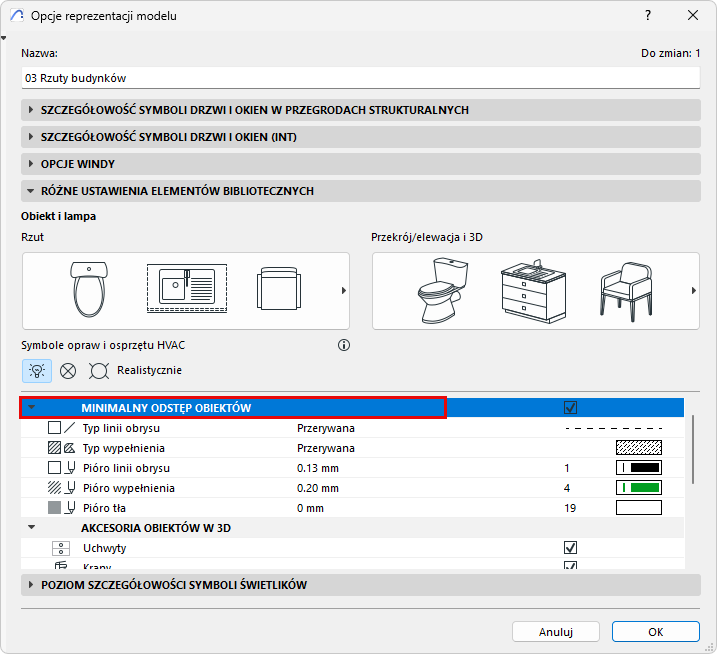Screen dimensions: 717x654
Task: Confirm with the OK button
Action: [x=656, y=632]
